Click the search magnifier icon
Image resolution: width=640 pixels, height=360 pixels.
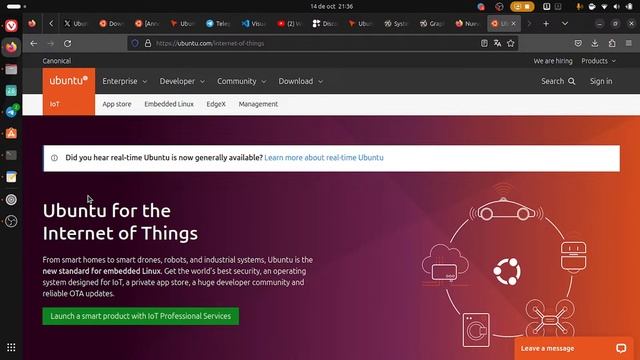point(572,81)
